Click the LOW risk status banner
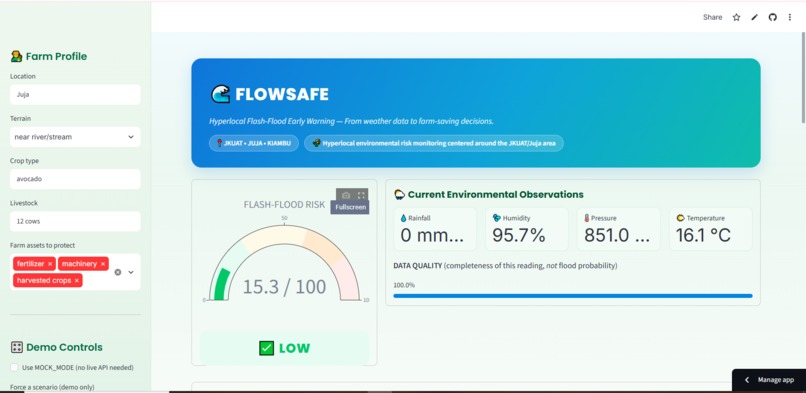This screenshot has width=806, height=393. coord(284,348)
